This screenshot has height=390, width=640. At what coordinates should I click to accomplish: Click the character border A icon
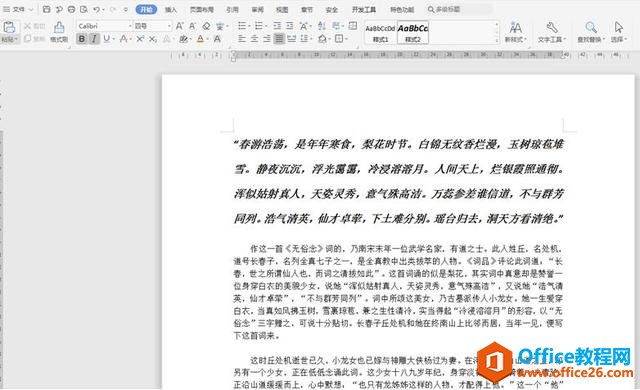217,39
